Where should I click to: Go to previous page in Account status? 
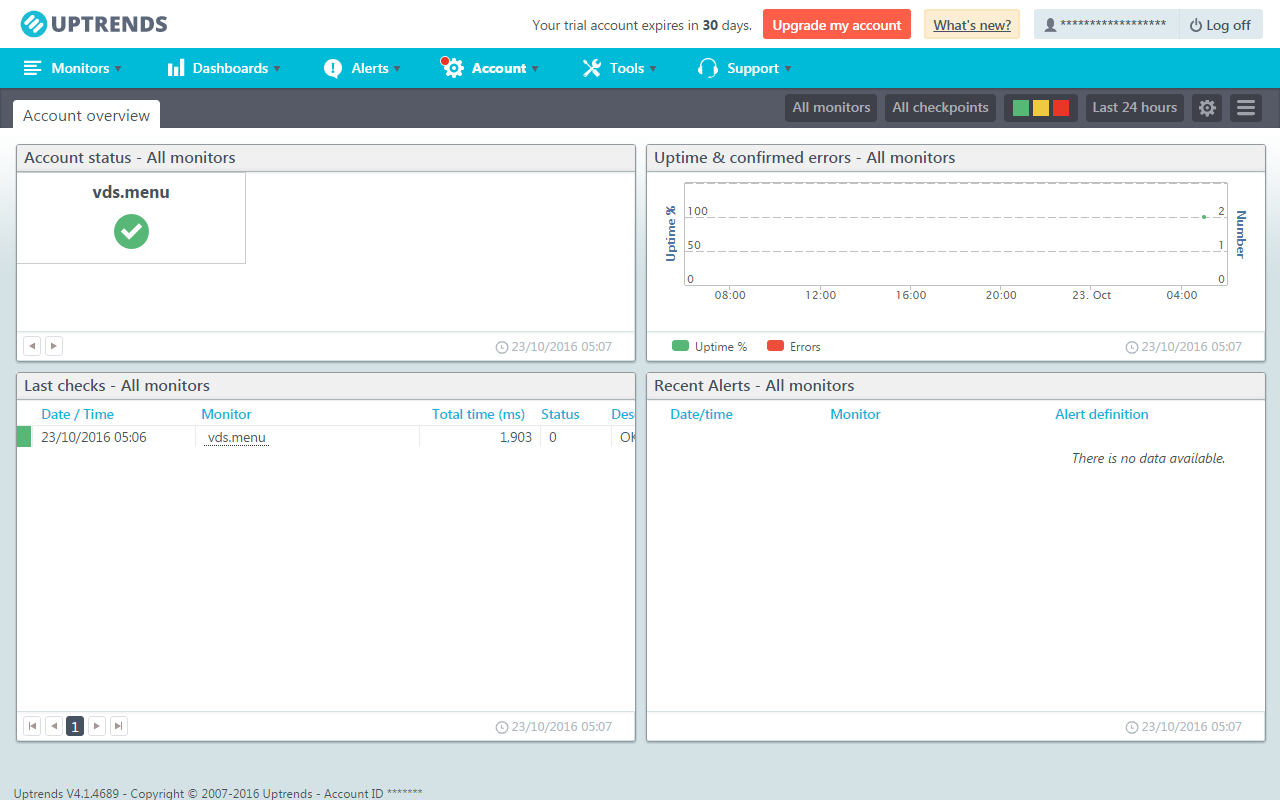pos(32,346)
